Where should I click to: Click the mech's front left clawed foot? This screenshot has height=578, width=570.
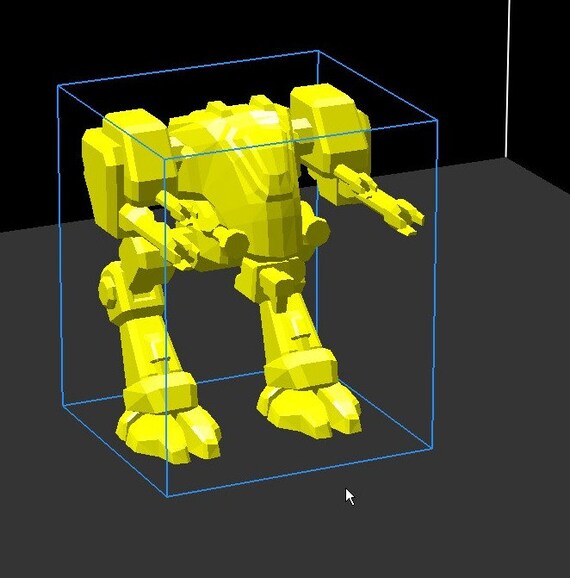click(x=168, y=435)
